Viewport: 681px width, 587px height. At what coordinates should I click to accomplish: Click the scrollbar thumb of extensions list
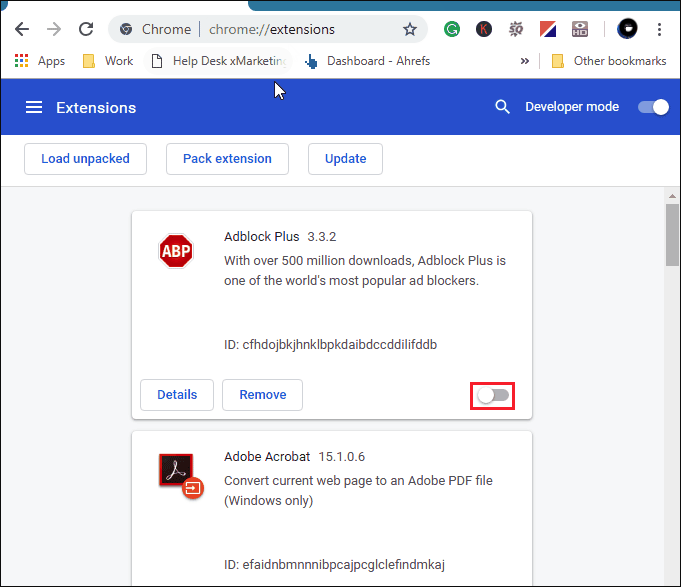click(672, 235)
